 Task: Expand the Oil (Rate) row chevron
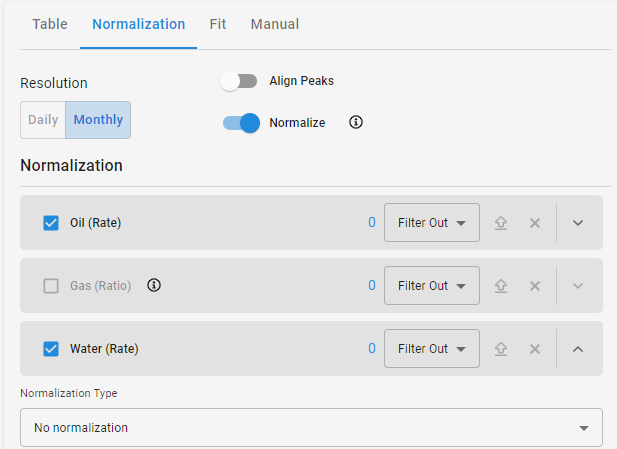(x=578, y=223)
